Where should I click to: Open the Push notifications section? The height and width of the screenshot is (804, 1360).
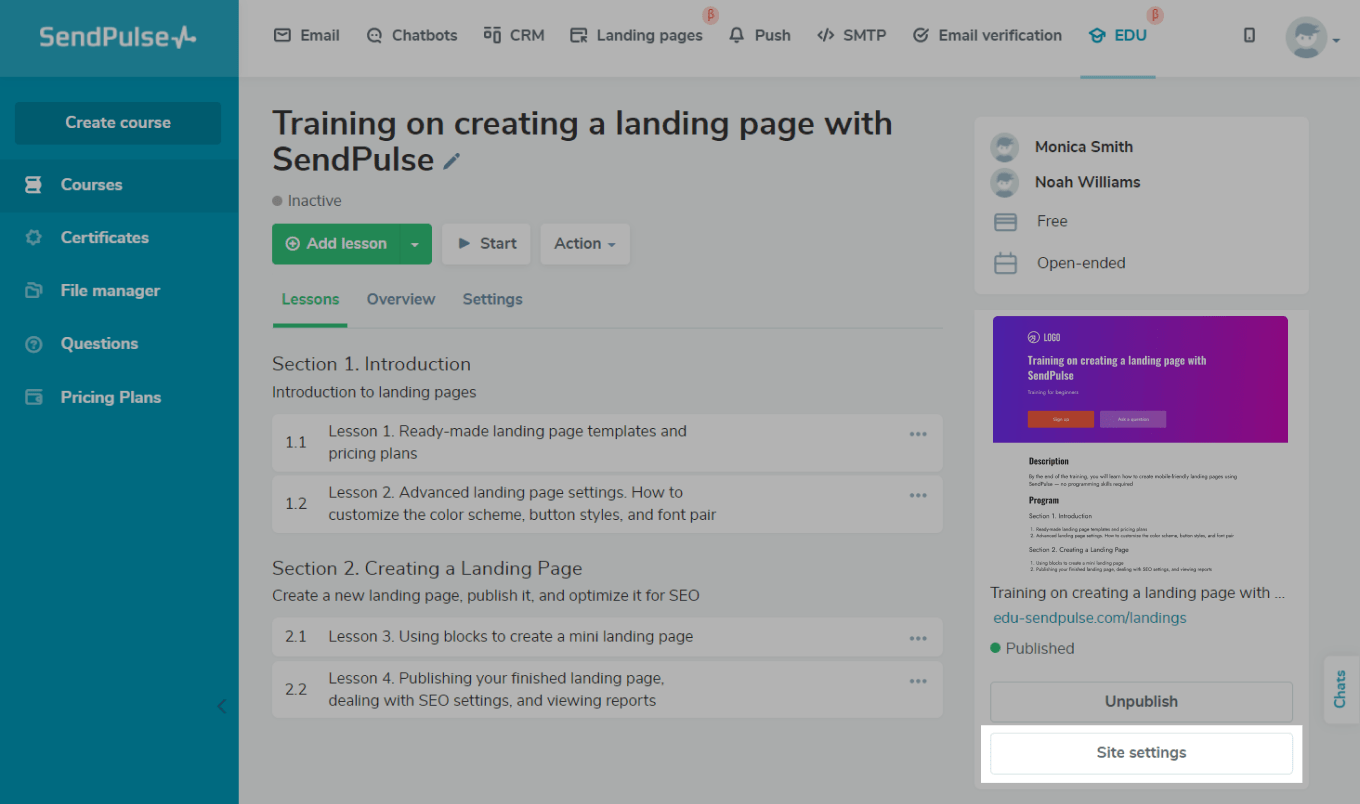pos(760,35)
